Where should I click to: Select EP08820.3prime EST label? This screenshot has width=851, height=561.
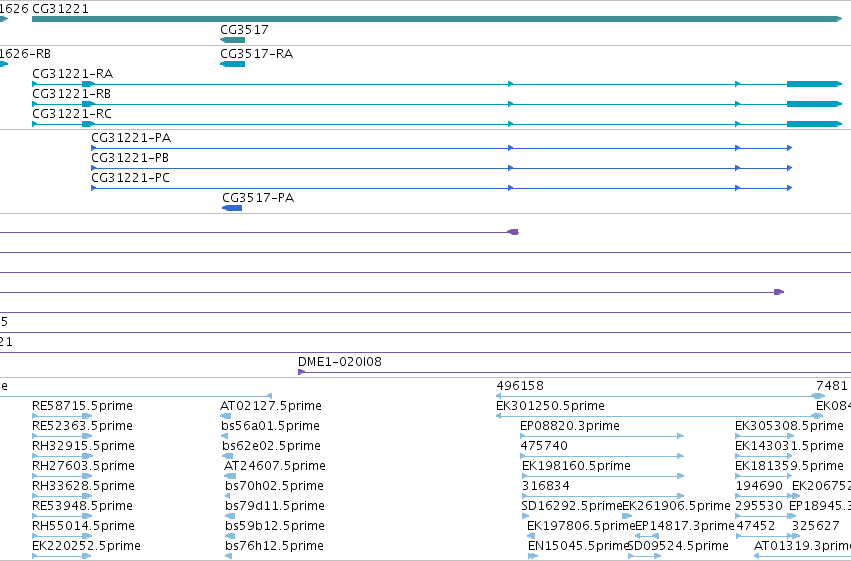(x=570, y=426)
